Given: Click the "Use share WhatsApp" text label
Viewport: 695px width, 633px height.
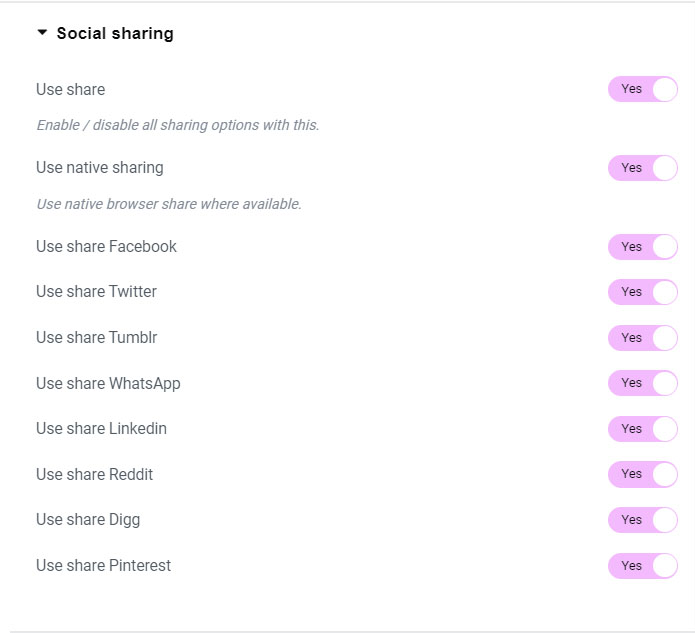Looking at the screenshot, I should pos(108,383).
